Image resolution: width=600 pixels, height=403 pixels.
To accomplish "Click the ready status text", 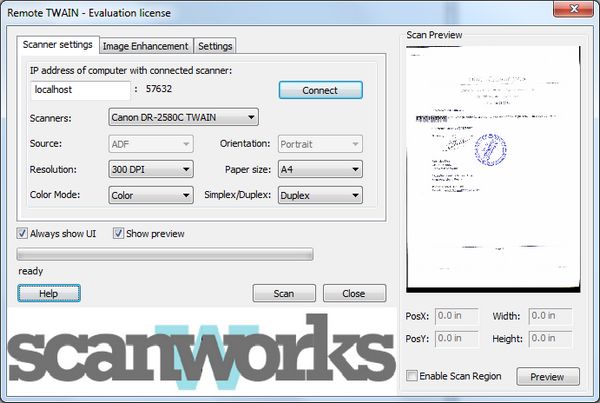I will [x=31, y=271].
